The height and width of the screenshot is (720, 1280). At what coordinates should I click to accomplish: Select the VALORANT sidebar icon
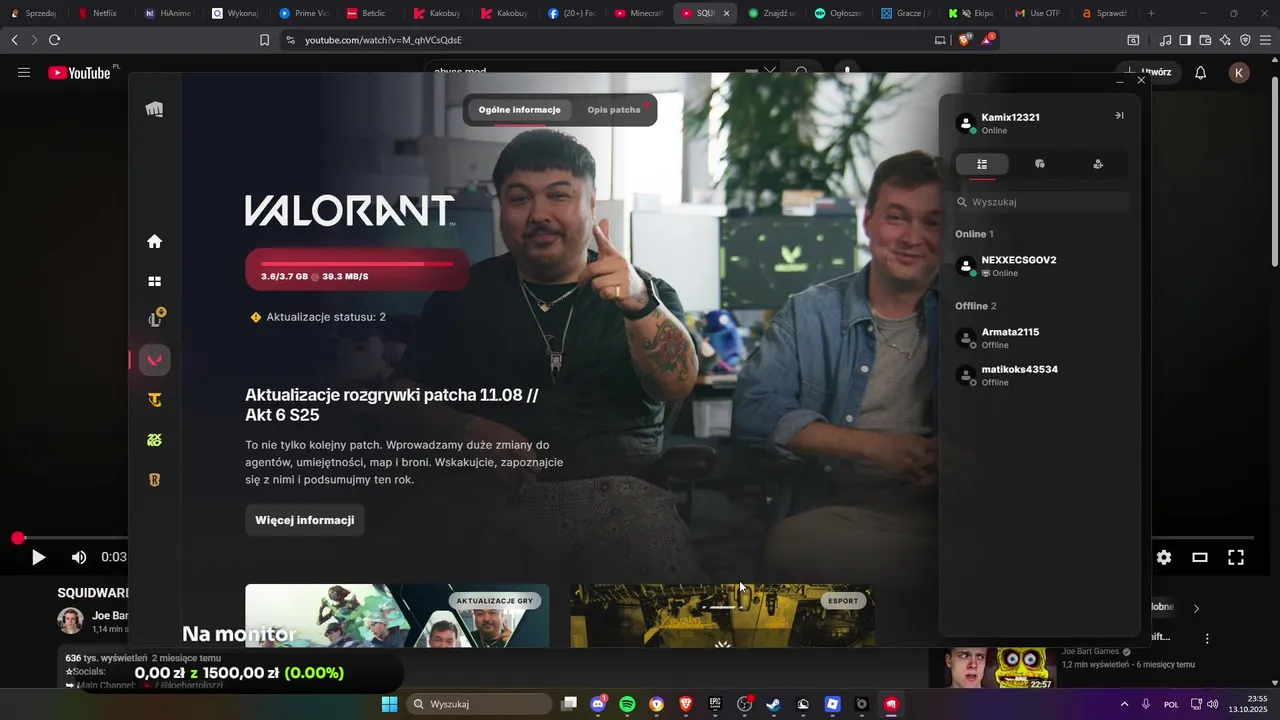(155, 360)
